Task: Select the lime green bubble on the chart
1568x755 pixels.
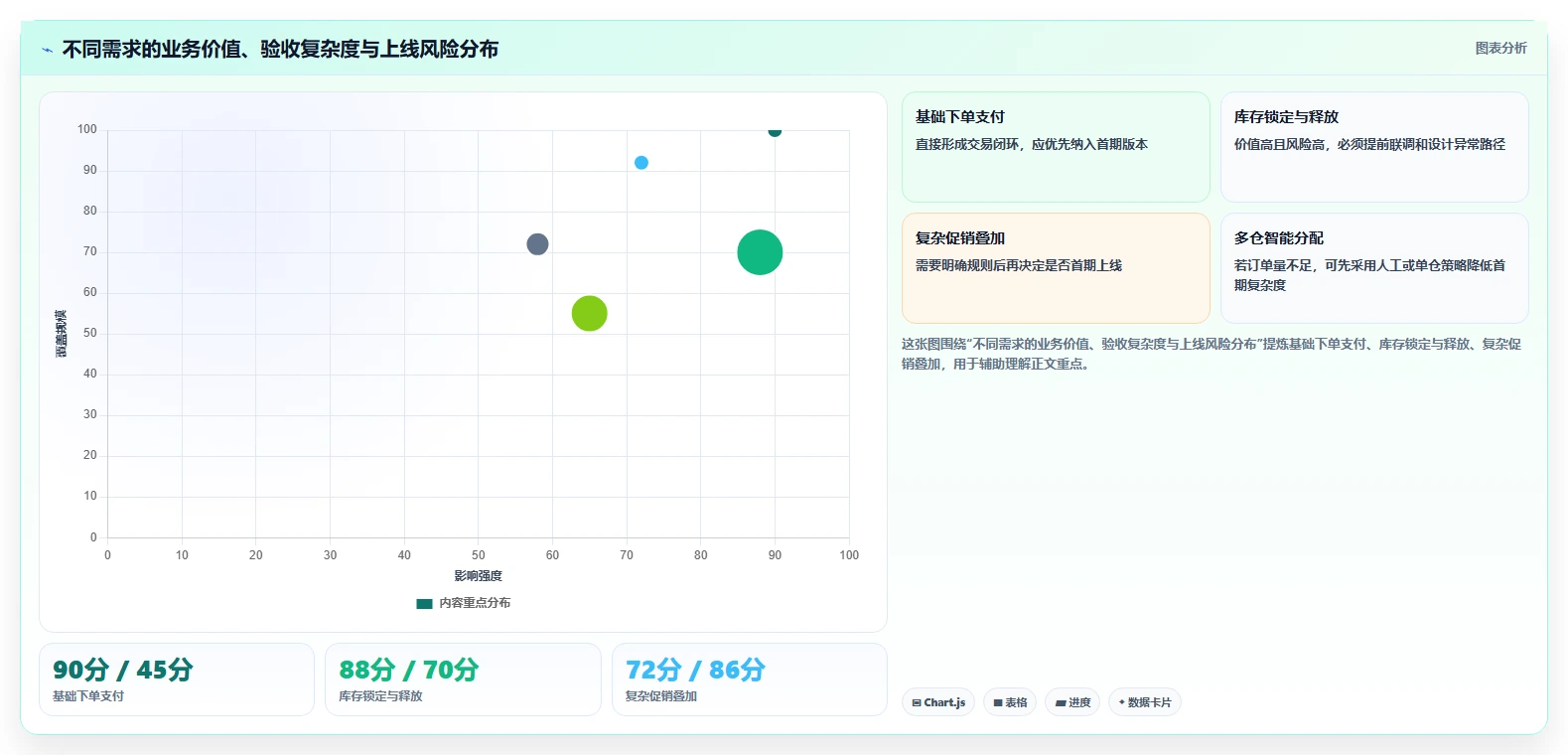Action: [589, 314]
